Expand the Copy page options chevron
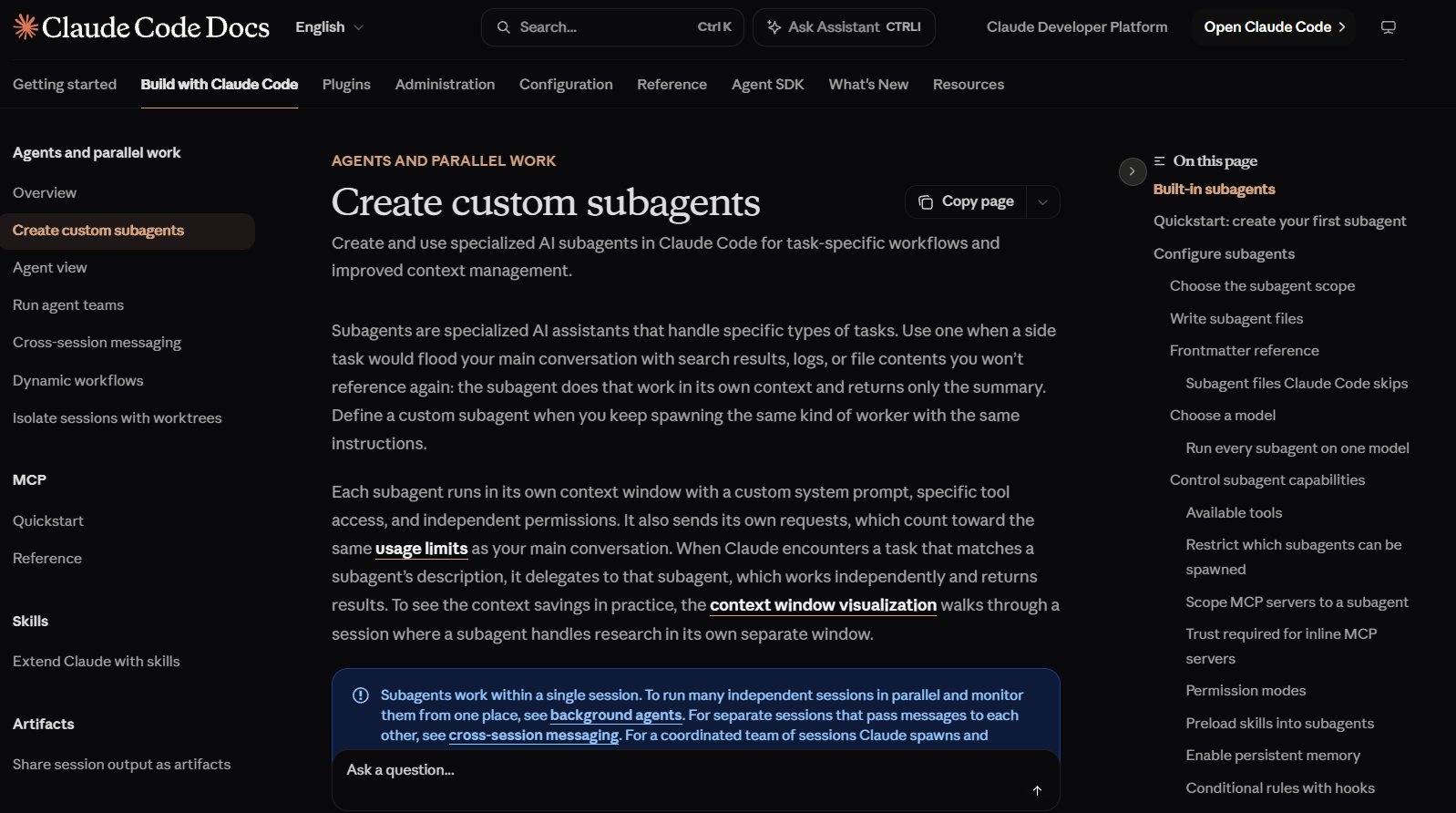The height and width of the screenshot is (813, 1456). click(x=1043, y=201)
